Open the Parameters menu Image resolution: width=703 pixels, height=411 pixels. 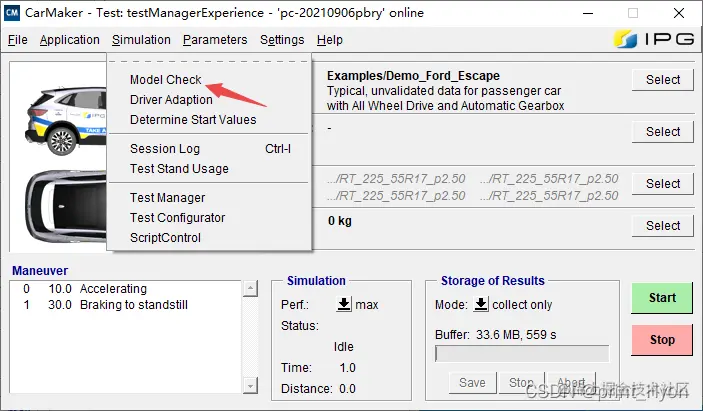[x=215, y=40]
